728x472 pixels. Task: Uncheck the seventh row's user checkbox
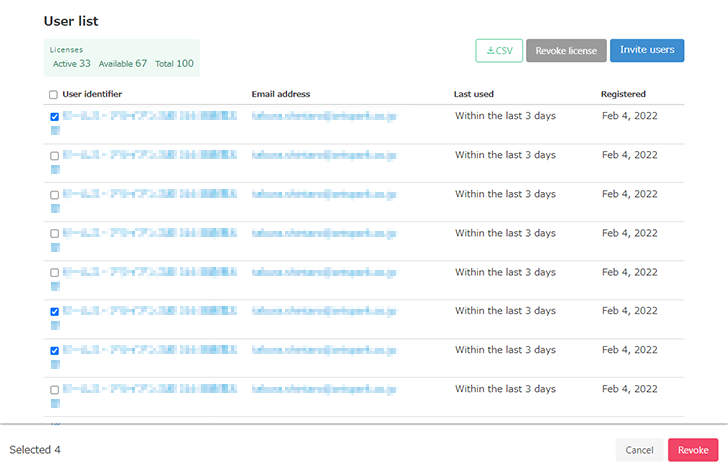54,351
